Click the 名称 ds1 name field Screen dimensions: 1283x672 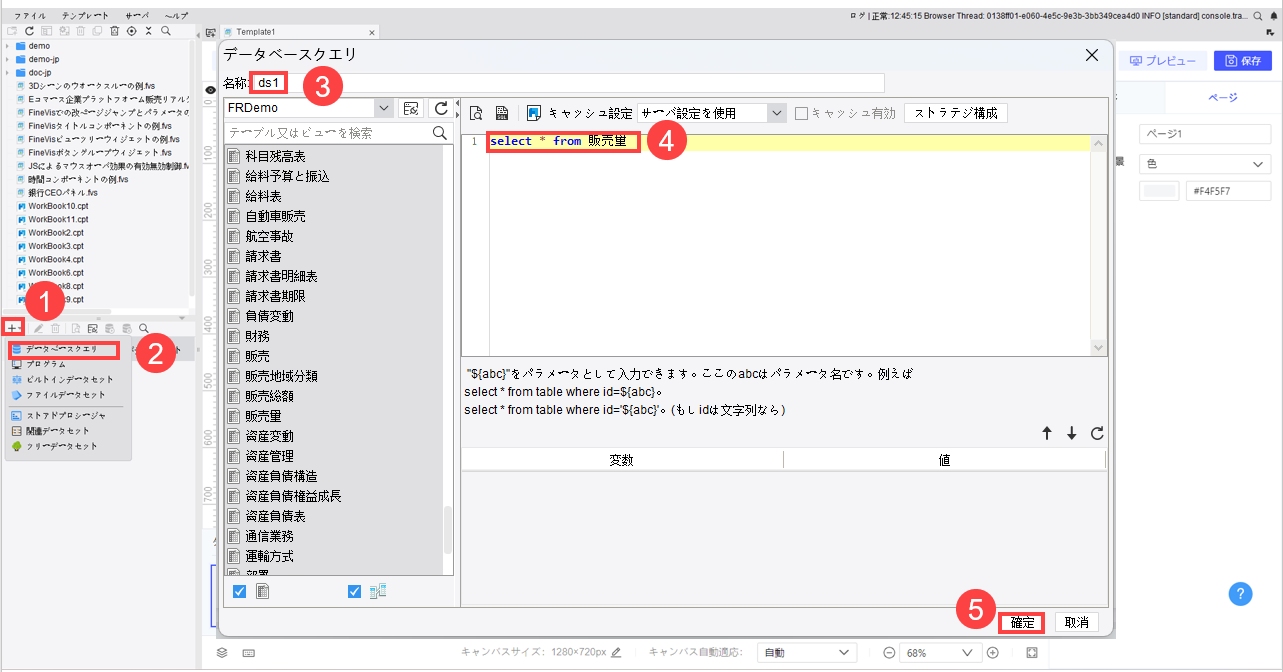pos(567,82)
